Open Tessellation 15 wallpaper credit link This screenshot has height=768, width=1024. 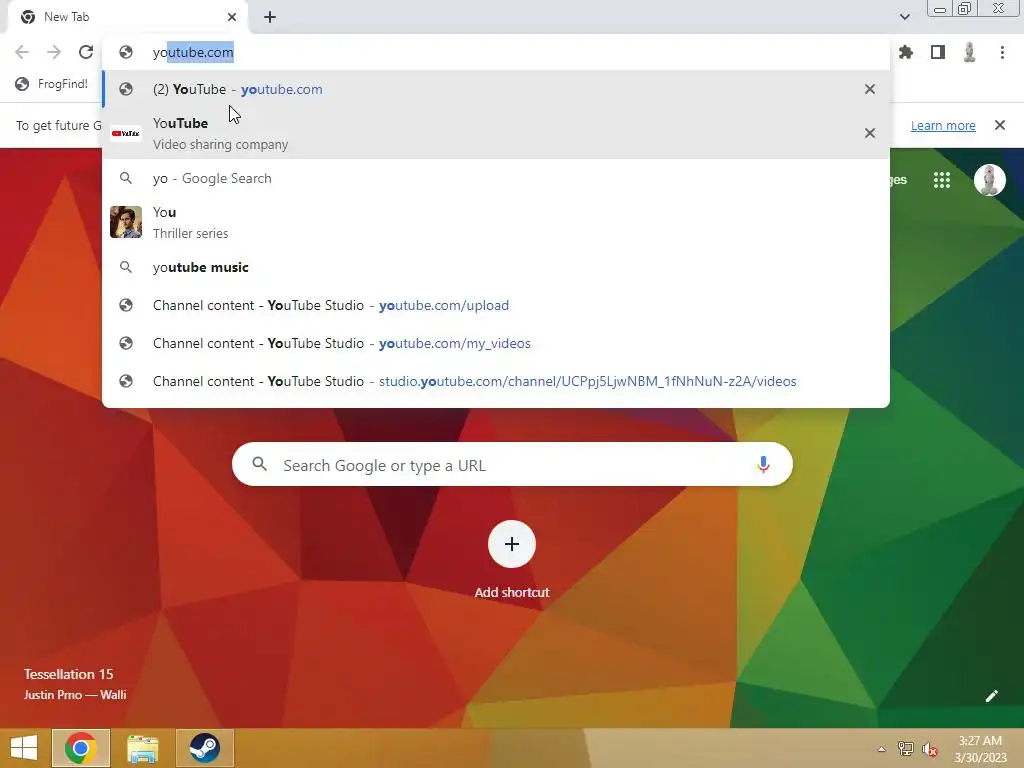(69, 674)
